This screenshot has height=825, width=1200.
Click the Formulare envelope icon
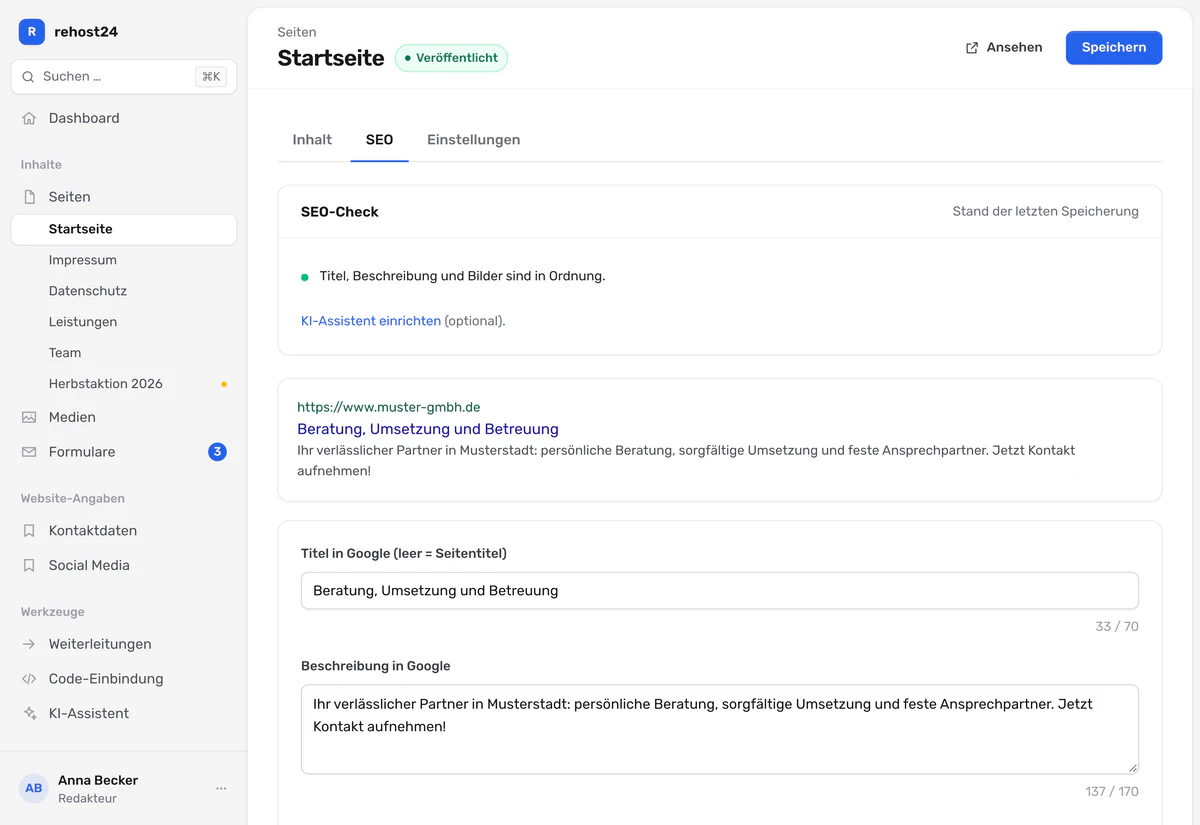[x=29, y=452]
